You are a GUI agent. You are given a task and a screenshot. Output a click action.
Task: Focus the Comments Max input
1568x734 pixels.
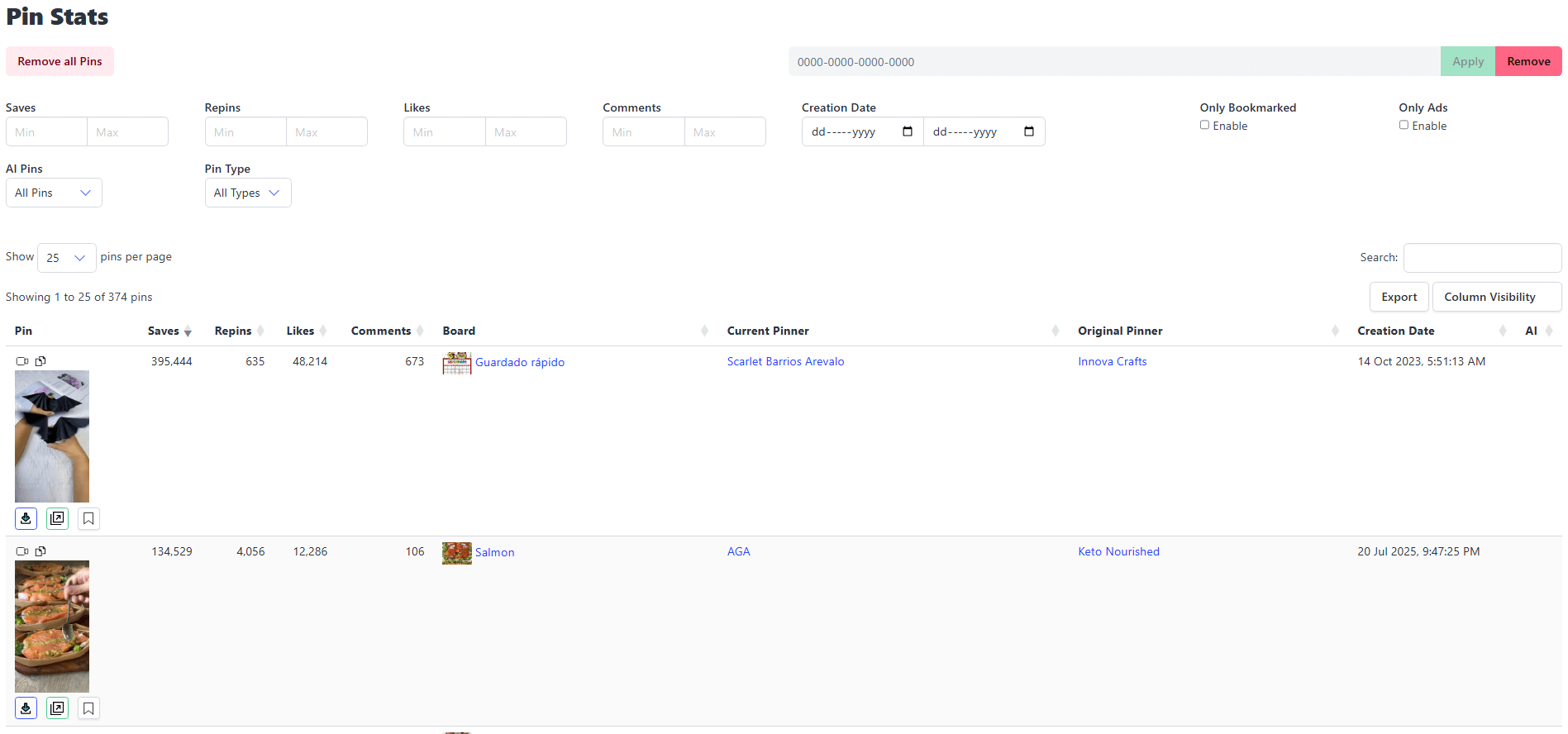[725, 131]
